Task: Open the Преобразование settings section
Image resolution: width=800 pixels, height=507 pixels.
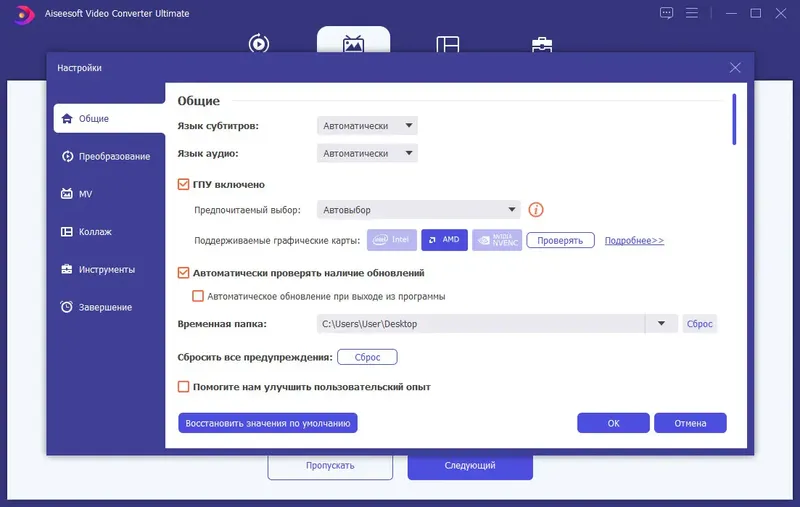Action: [x=106, y=156]
